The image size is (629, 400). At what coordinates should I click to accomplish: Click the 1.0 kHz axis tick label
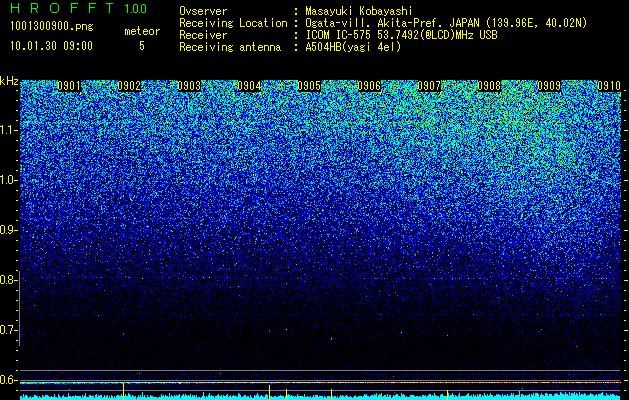pos(8,180)
